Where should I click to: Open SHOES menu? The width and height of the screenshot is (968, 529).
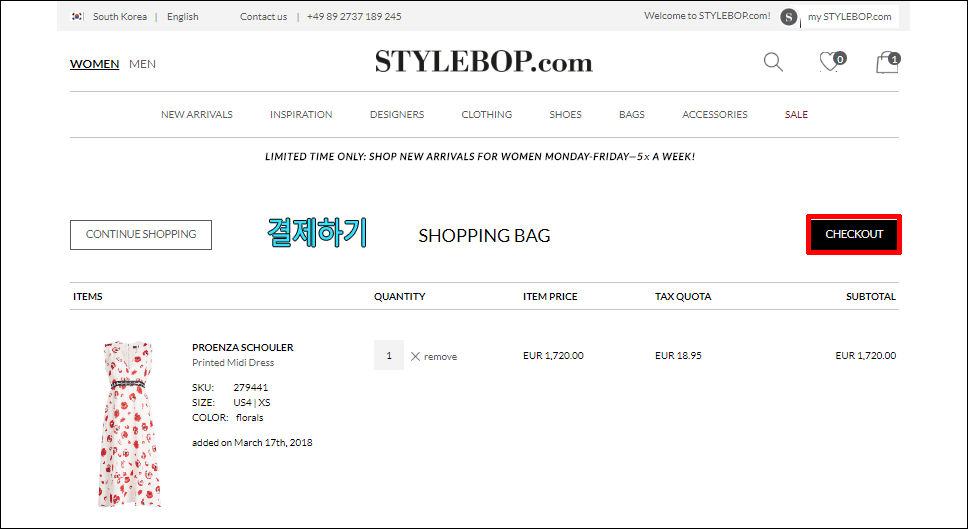pyautogui.click(x=565, y=114)
